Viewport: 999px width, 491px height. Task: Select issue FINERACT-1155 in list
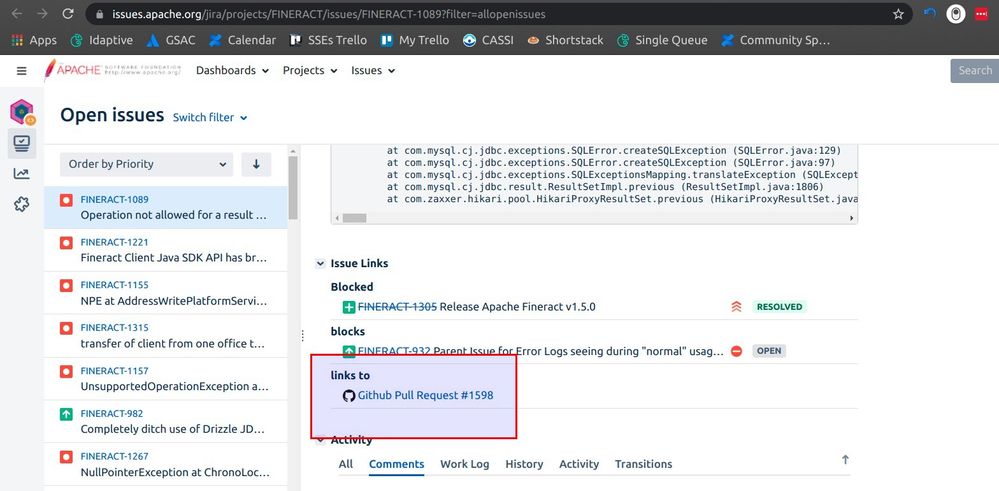166,293
